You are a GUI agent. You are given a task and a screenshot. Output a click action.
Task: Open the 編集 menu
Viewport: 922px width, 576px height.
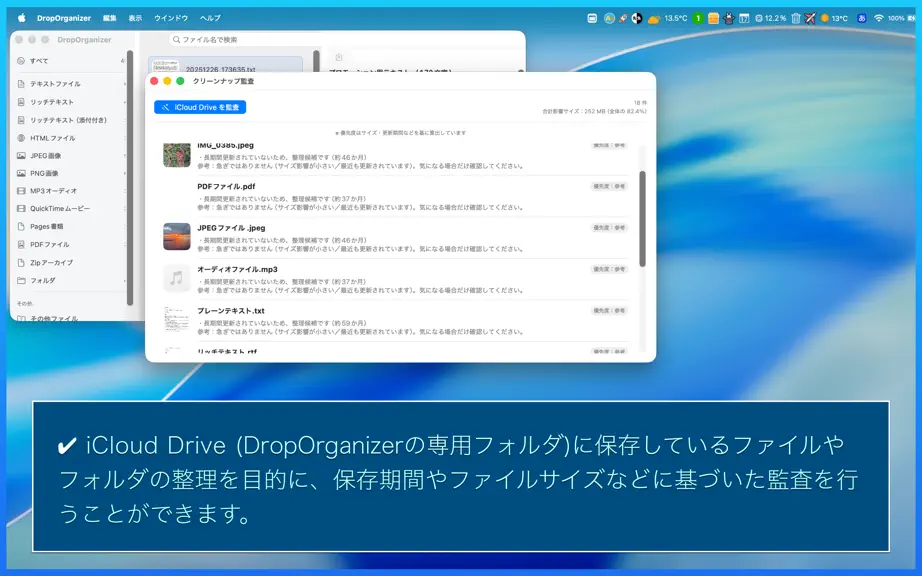coord(110,18)
